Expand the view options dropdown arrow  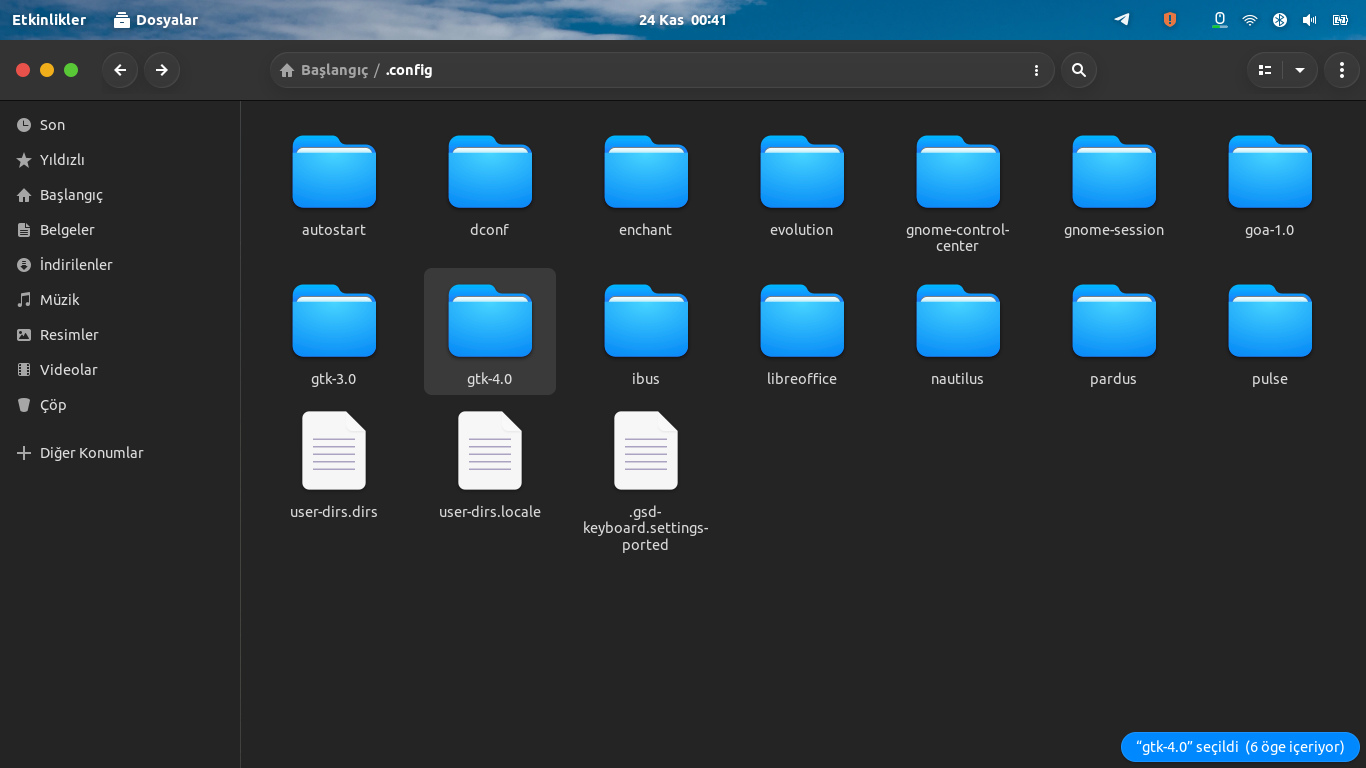(1300, 70)
